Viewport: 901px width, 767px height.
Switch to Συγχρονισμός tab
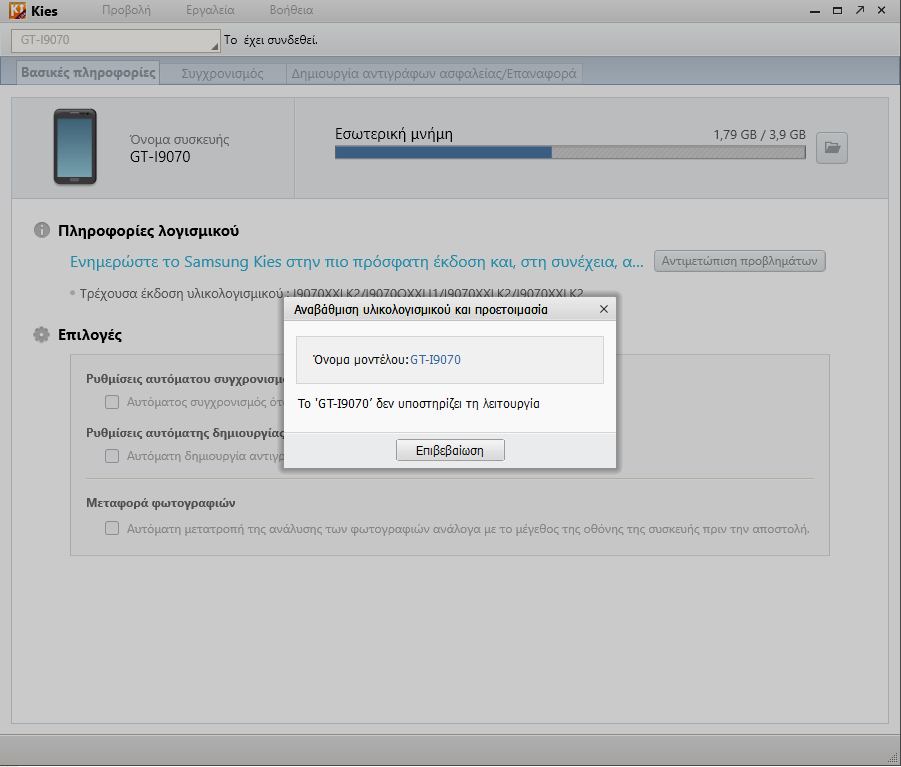[x=222, y=74]
